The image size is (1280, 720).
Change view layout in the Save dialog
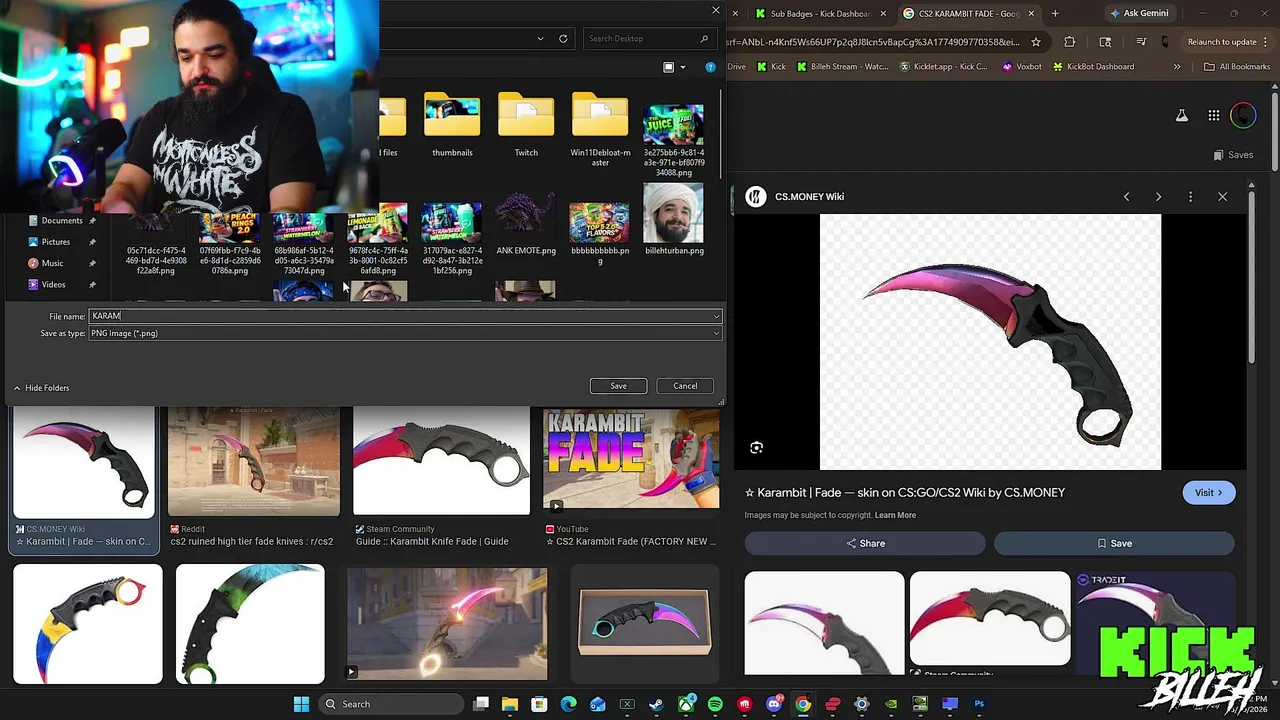668,67
